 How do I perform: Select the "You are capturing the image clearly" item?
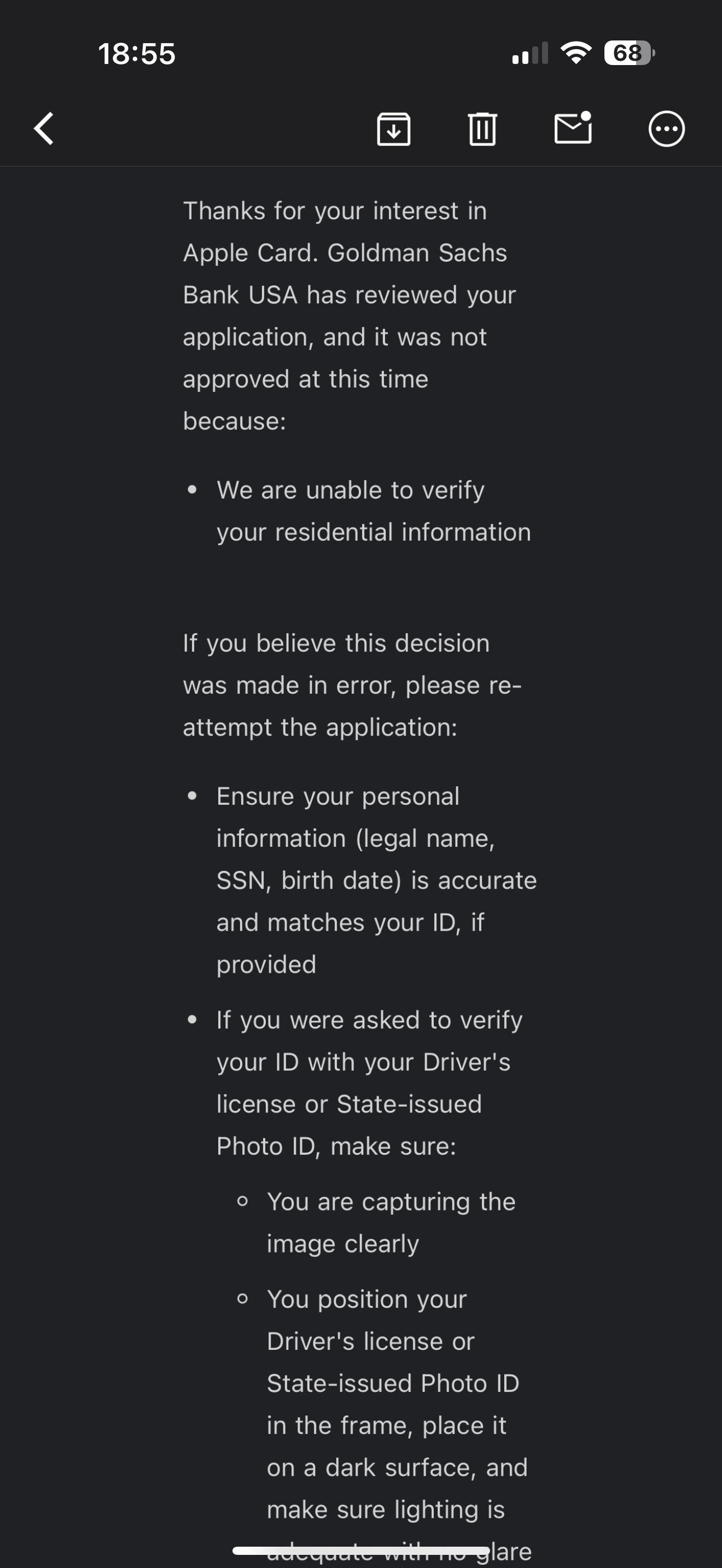391,1222
